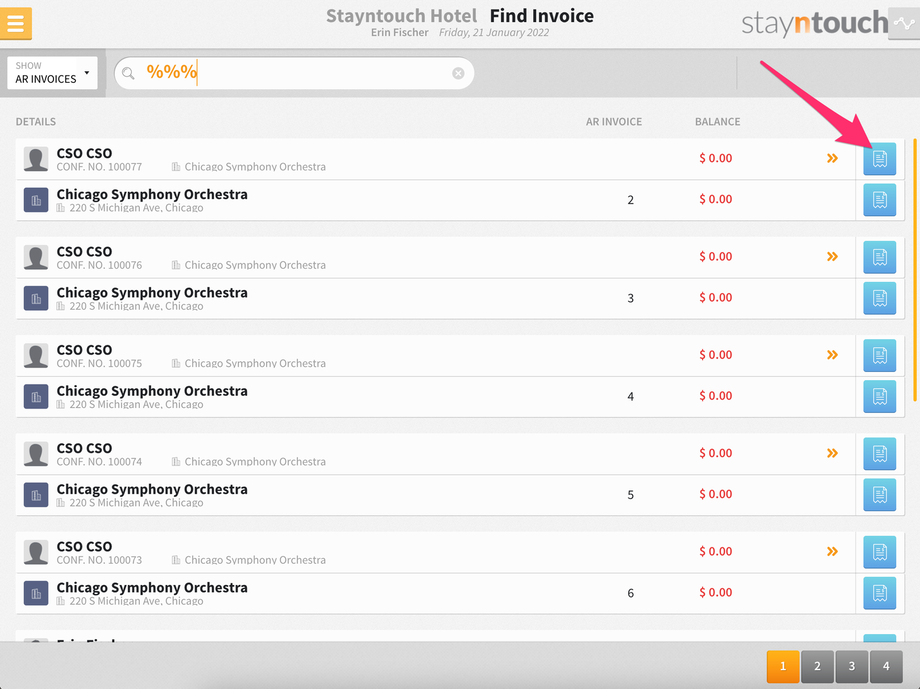Open the SHOW AR Invoices dropdown
920x689 pixels.
point(52,73)
